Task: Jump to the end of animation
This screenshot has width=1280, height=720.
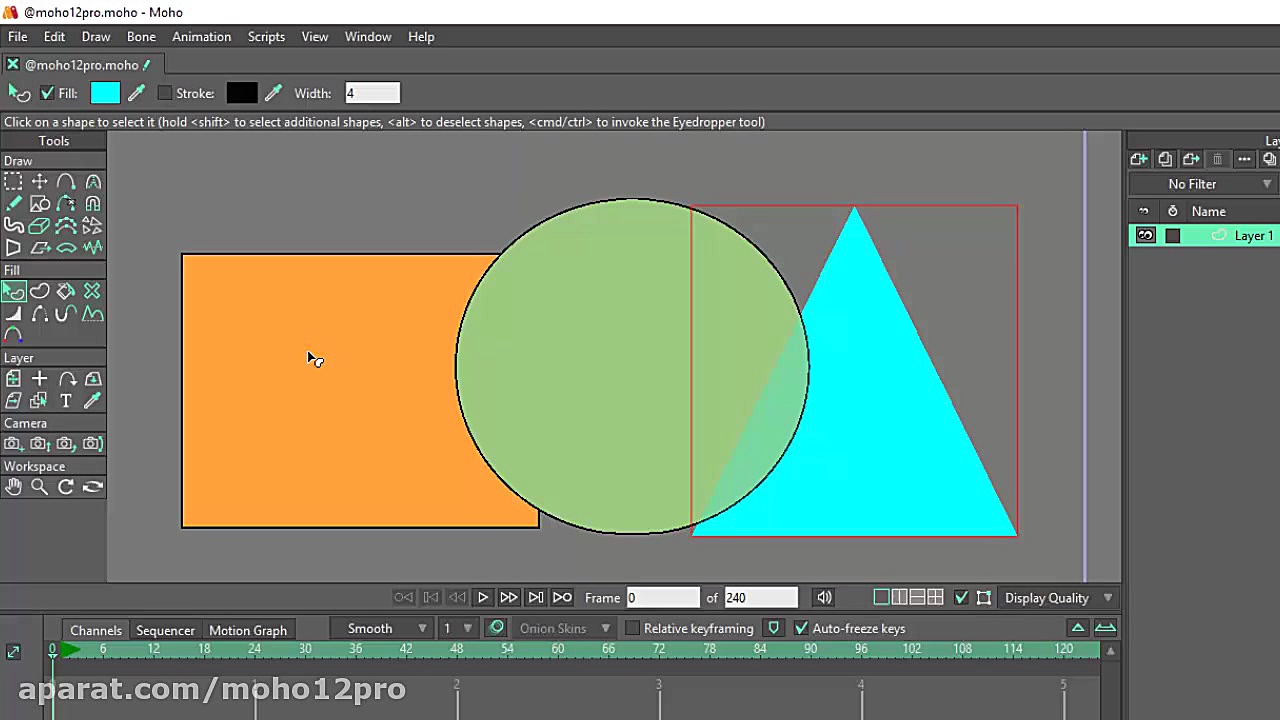Action: tap(562, 598)
